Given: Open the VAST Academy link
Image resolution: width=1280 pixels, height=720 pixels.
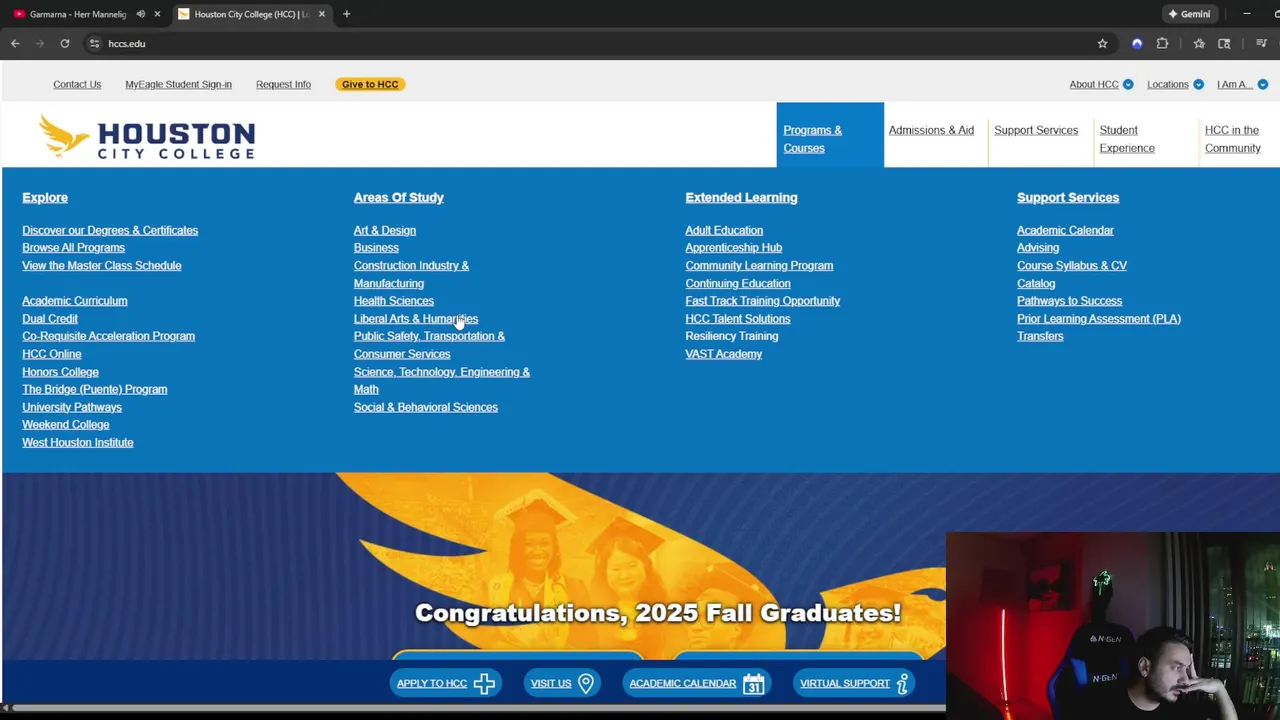Looking at the screenshot, I should [x=724, y=354].
